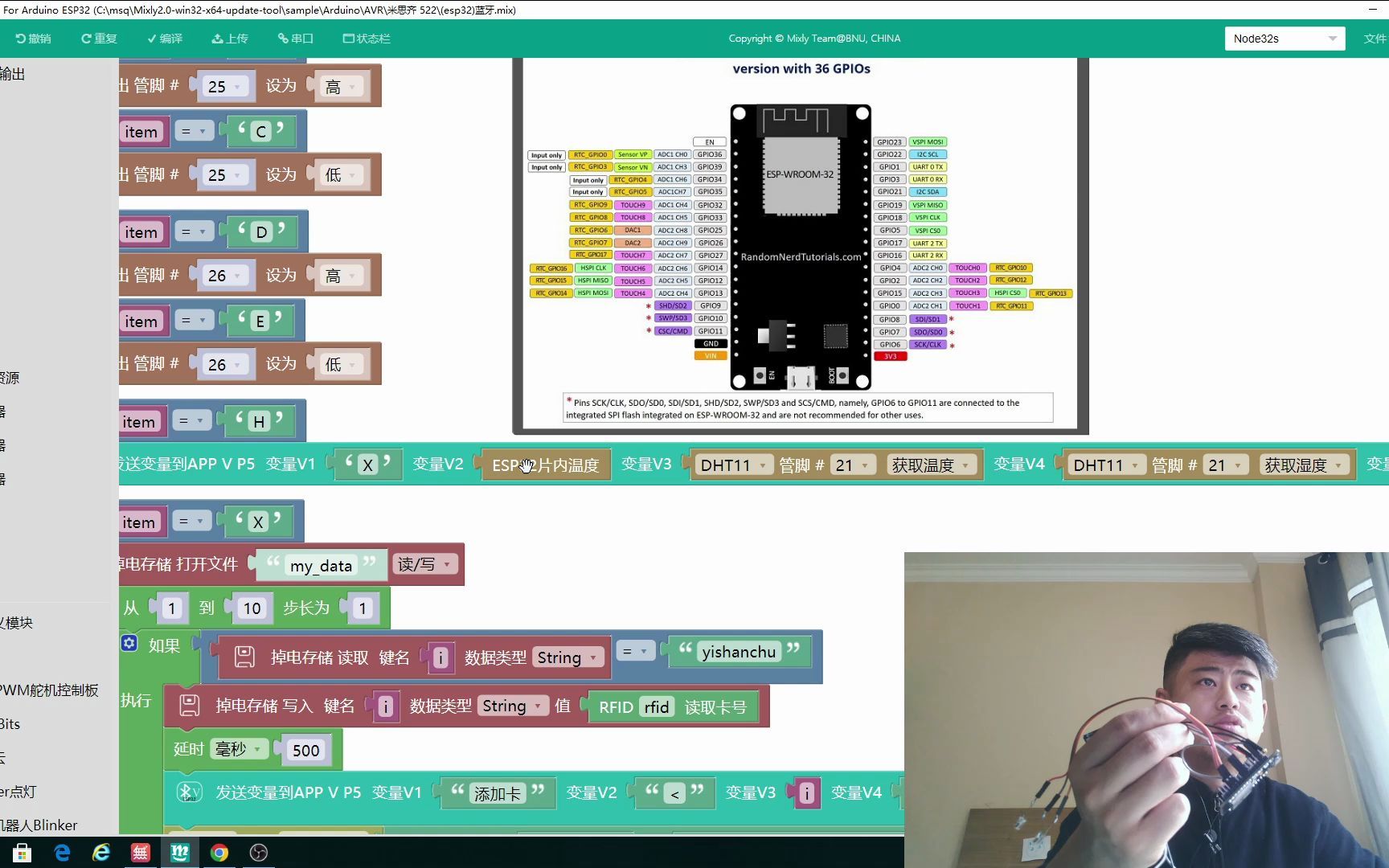Compile the program with 编译
Screen dimensions: 1389x868
(x=165, y=39)
